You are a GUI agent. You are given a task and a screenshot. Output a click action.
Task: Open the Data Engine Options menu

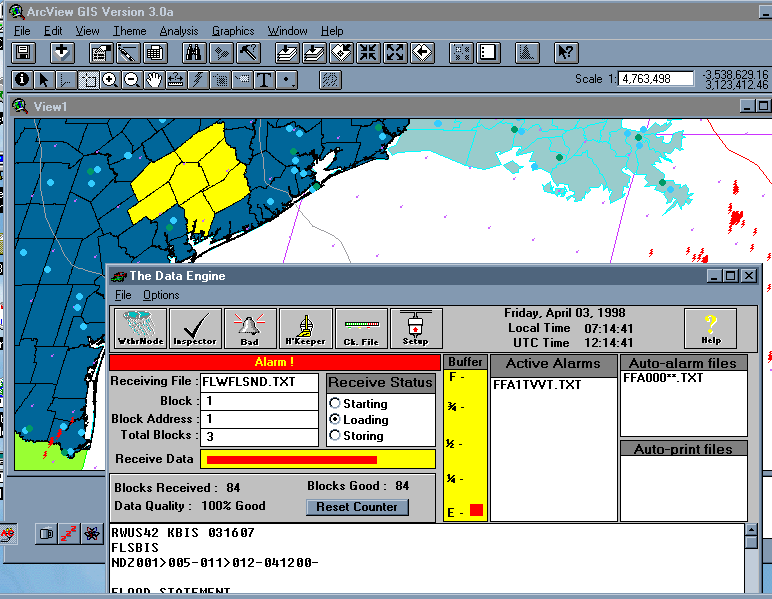pos(161,295)
